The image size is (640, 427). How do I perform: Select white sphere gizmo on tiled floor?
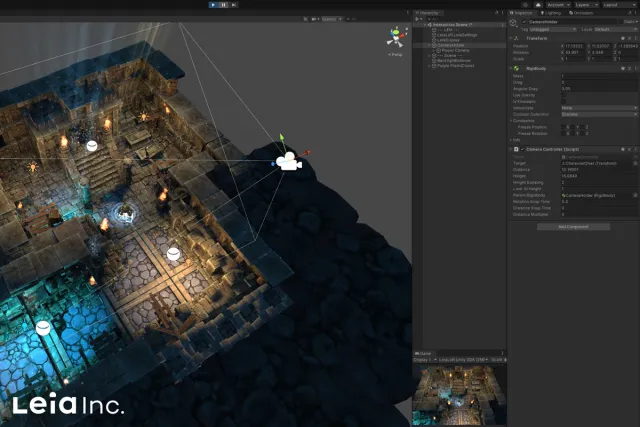tap(173, 254)
